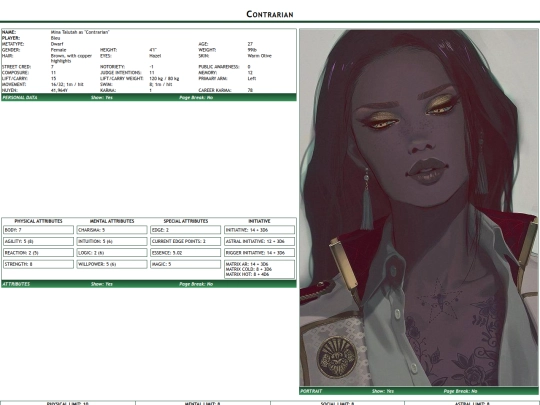Image resolution: width=540 pixels, height=405 pixels.
Task: Click the weight value 99lb
Action: pyautogui.click(x=252, y=50)
